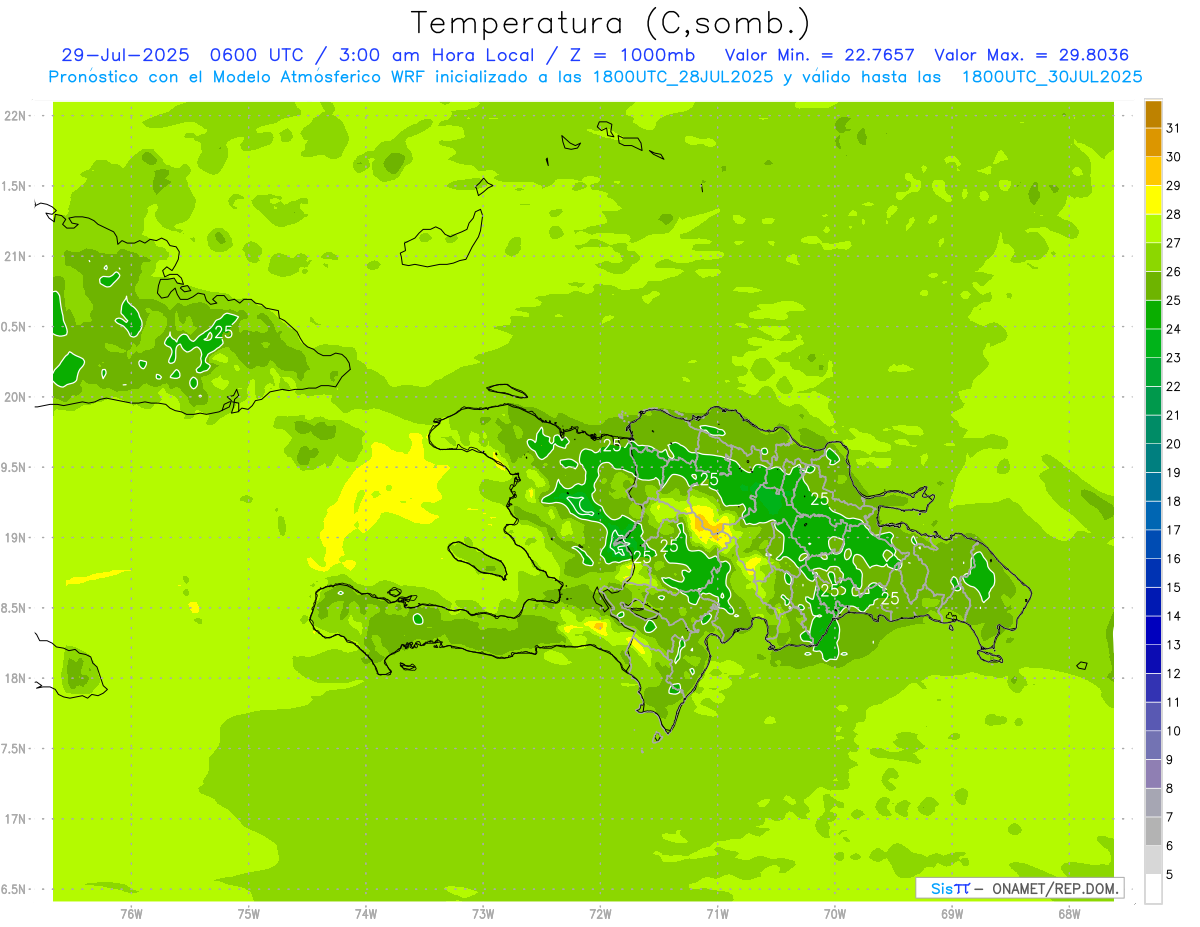Pick the green colorbar swatch between 24 and 25
The width and height of the screenshot is (1200, 927).
point(1153,315)
